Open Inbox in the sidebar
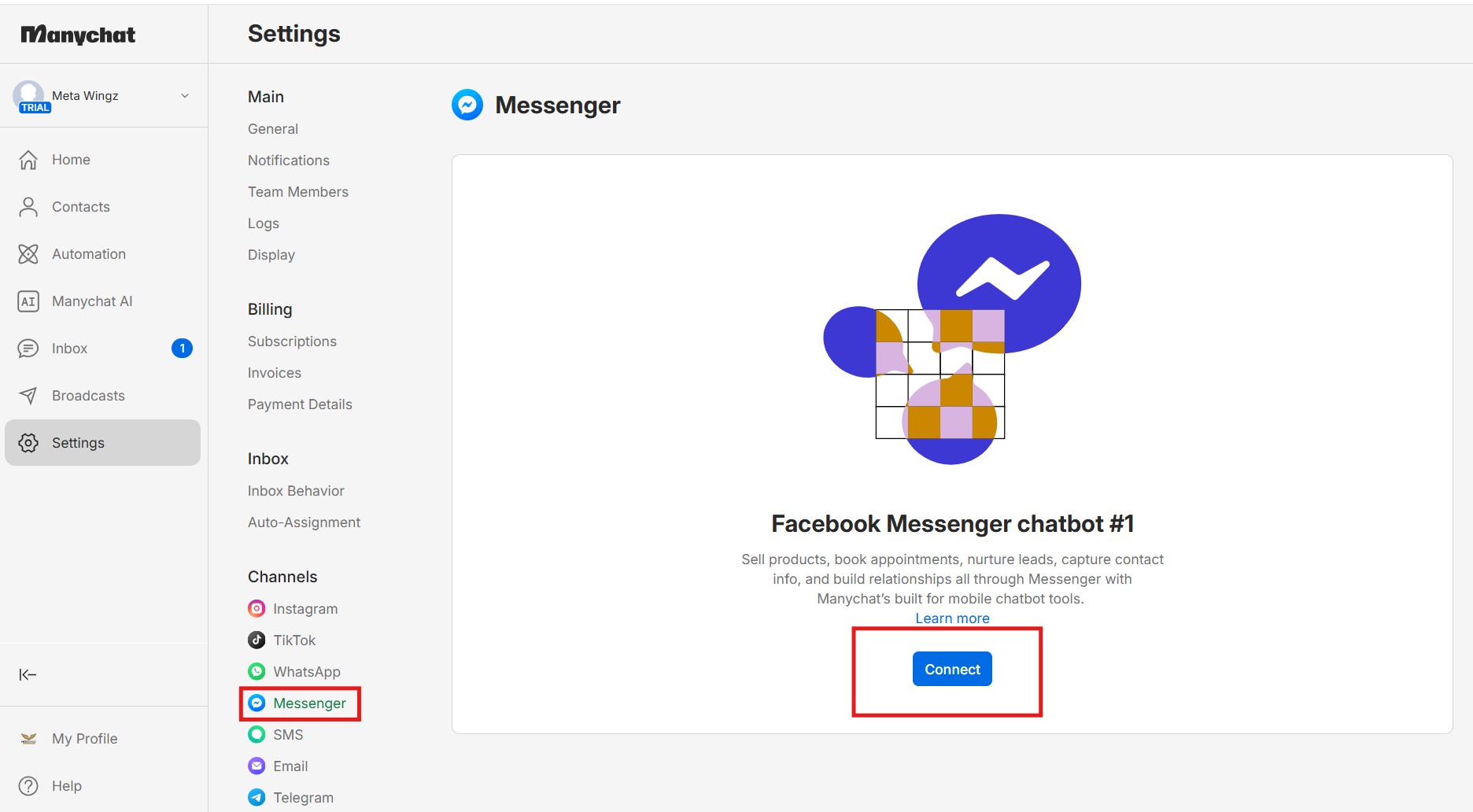This screenshot has width=1473, height=812. 102,349
